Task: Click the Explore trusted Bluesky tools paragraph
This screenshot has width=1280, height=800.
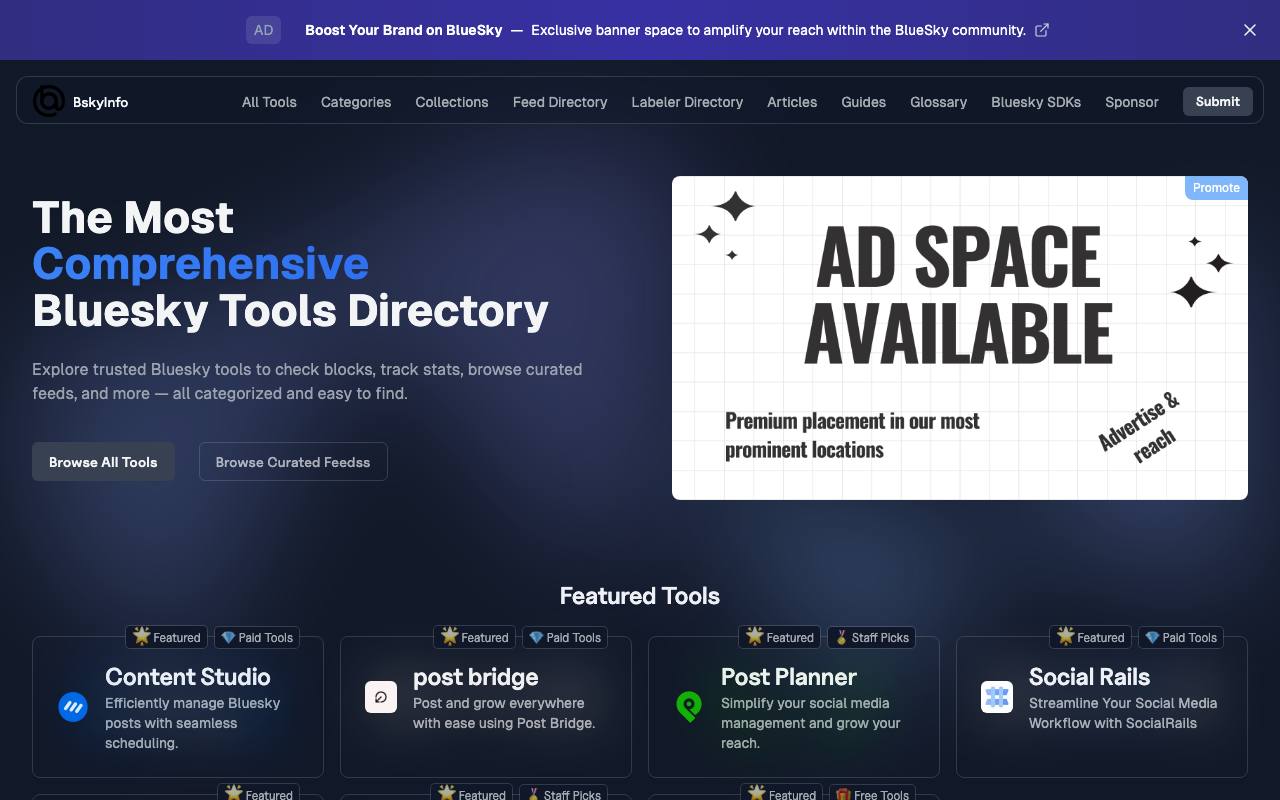Action: point(307,381)
